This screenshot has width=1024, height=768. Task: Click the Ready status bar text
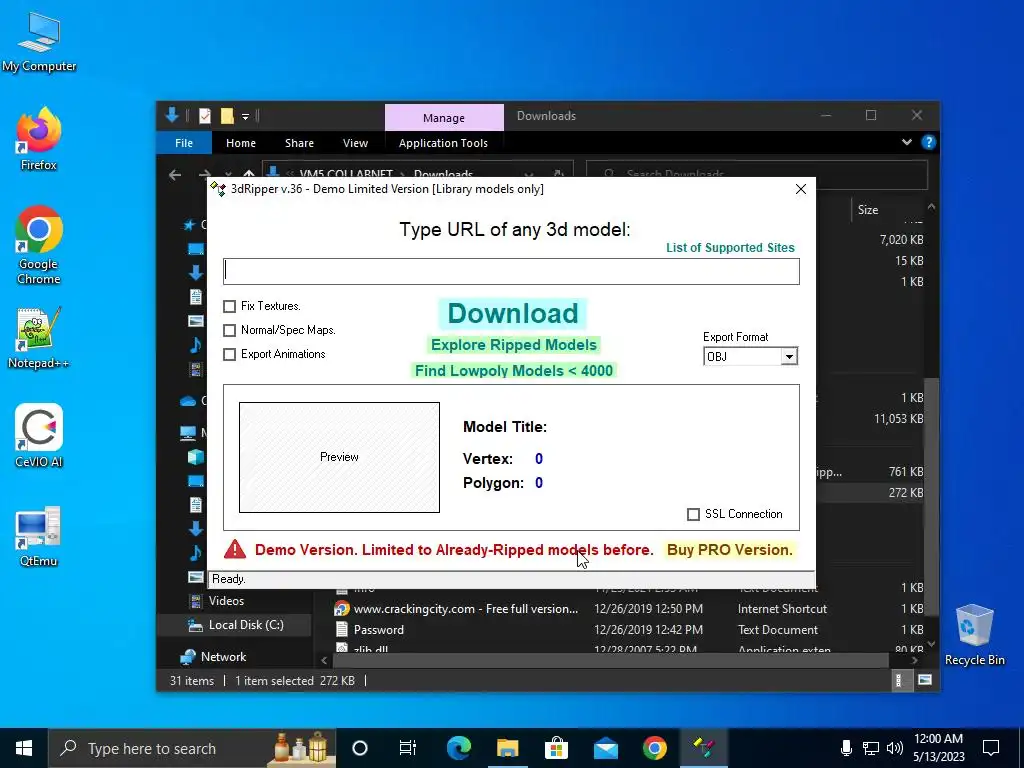pyautogui.click(x=229, y=579)
